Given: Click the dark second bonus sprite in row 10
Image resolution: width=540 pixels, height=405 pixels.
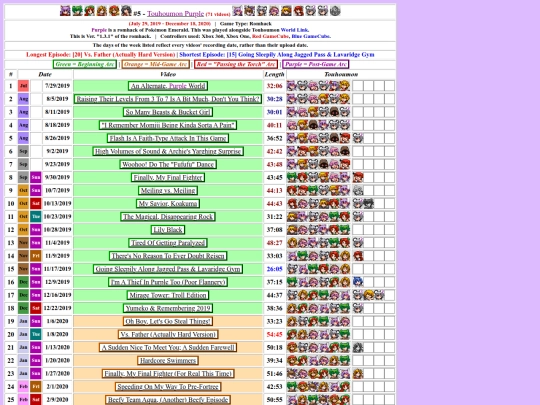Looking at the screenshot, I should tap(369, 204).
